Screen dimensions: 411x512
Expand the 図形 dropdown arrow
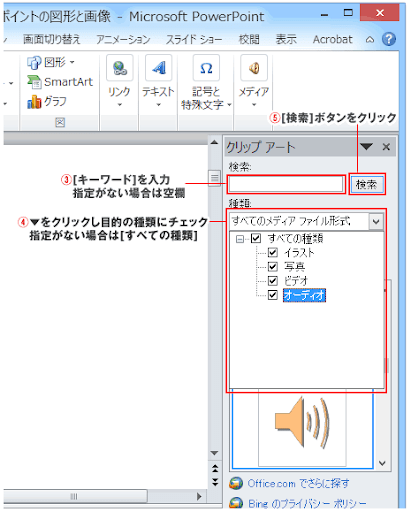(x=72, y=62)
